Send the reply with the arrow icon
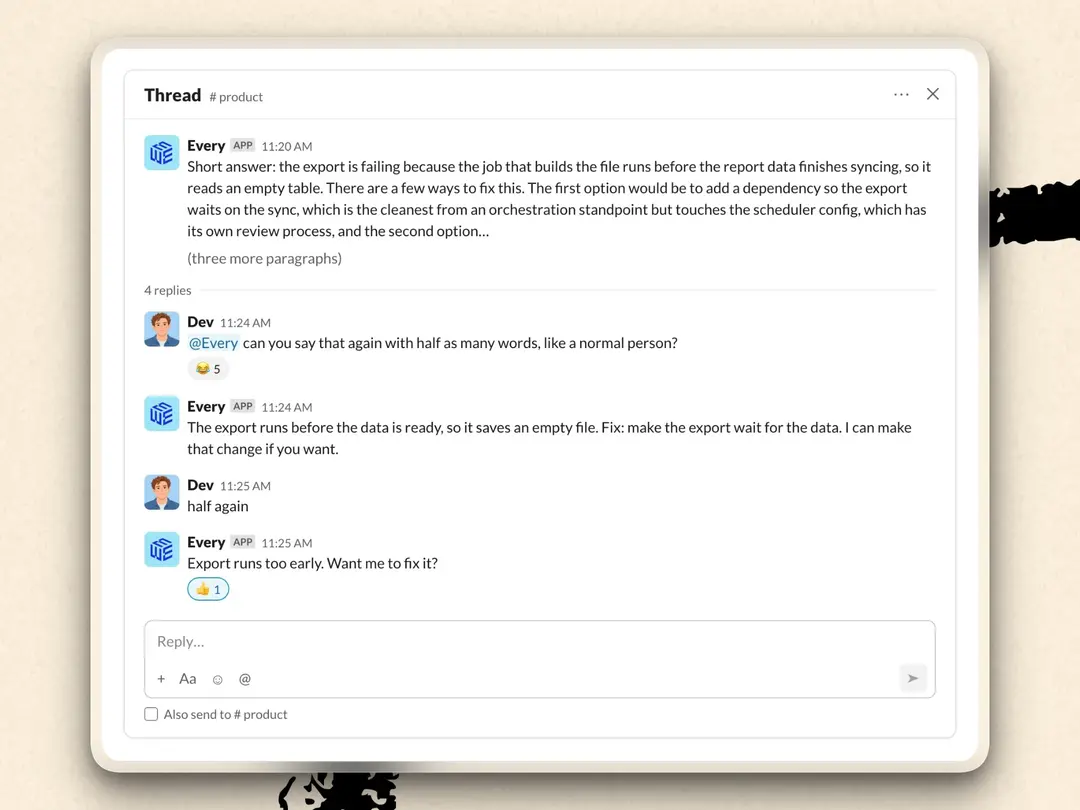 913,678
